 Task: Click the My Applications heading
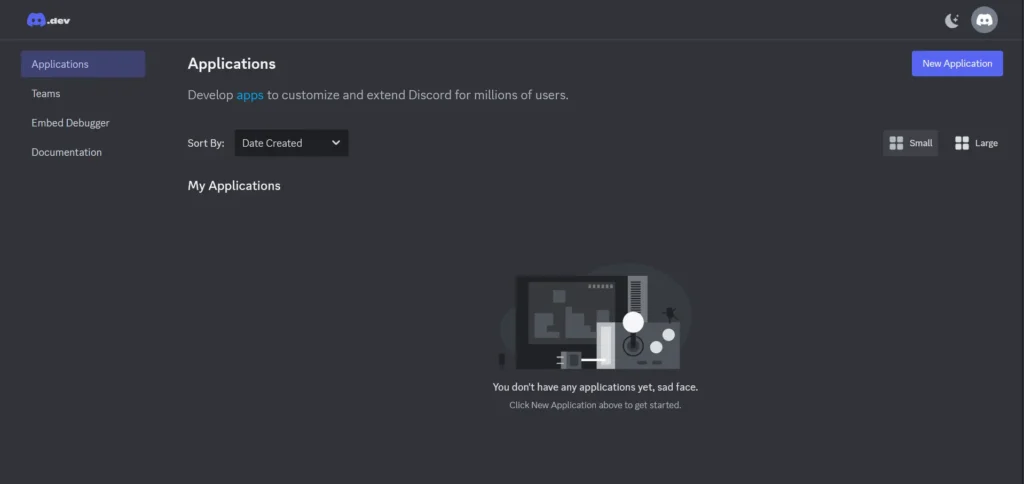(x=234, y=186)
